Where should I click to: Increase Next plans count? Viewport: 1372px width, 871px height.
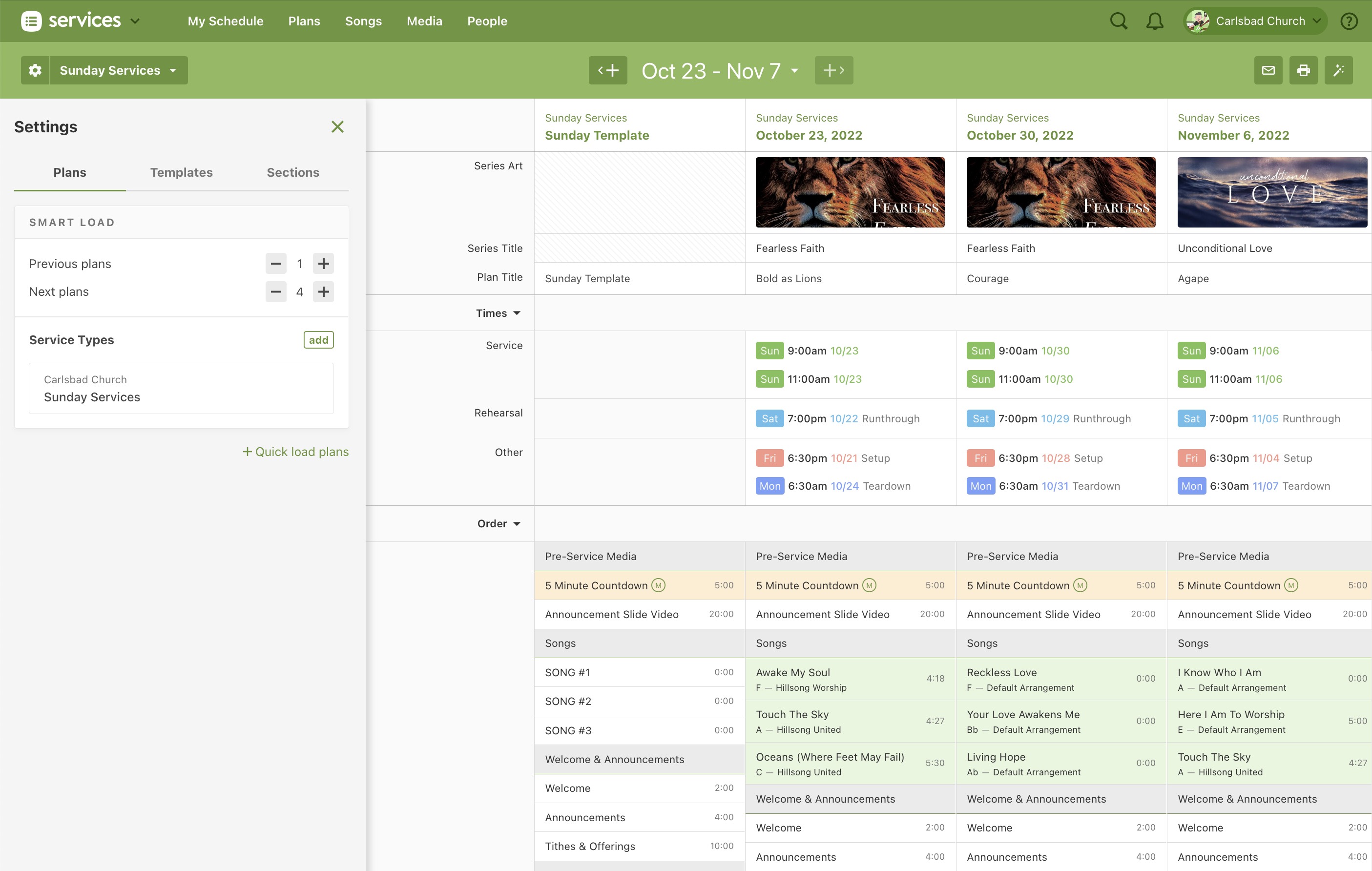[323, 291]
